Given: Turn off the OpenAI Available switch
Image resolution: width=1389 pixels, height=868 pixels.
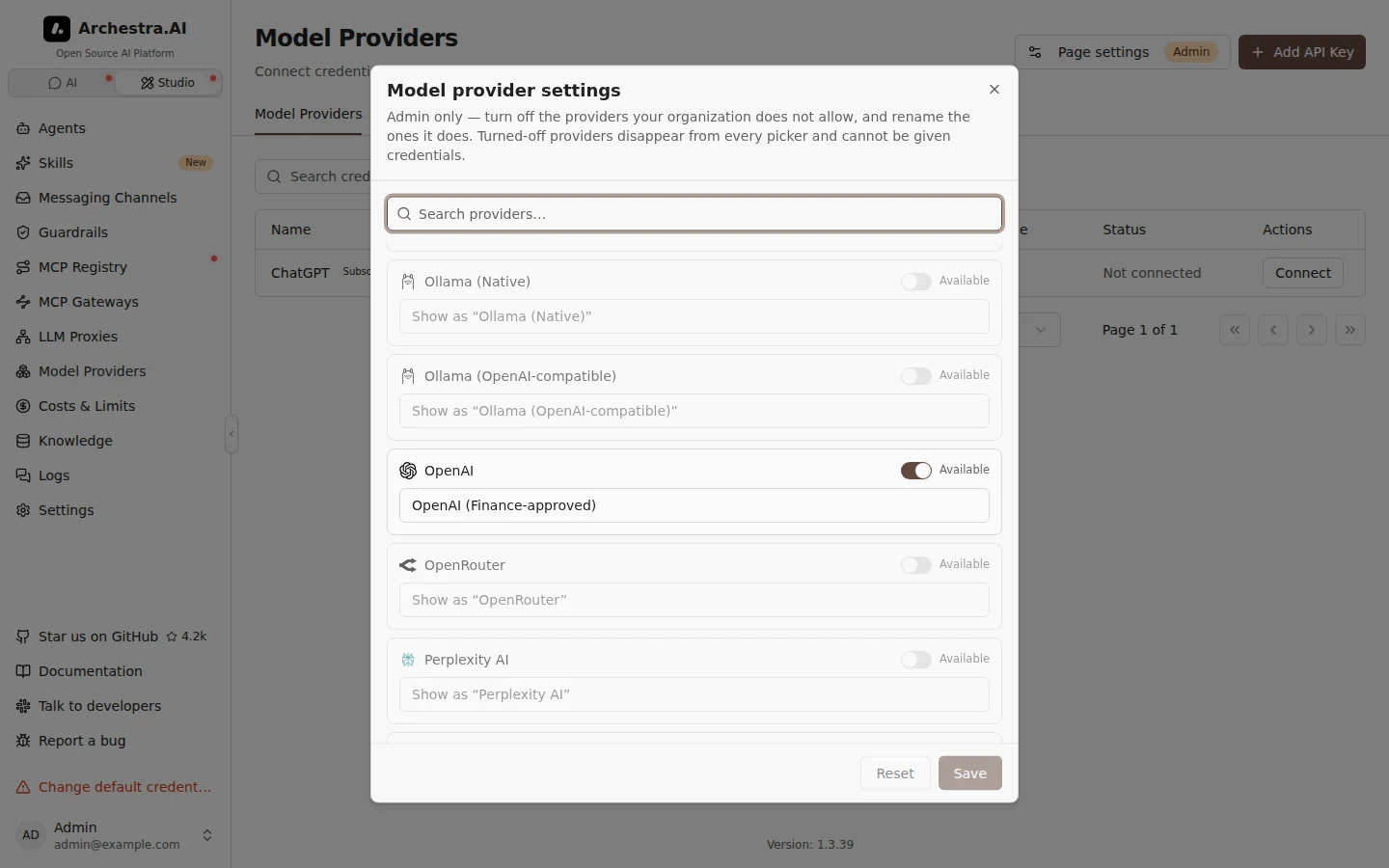Looking at the screenshot, I should tap(916, 471).
